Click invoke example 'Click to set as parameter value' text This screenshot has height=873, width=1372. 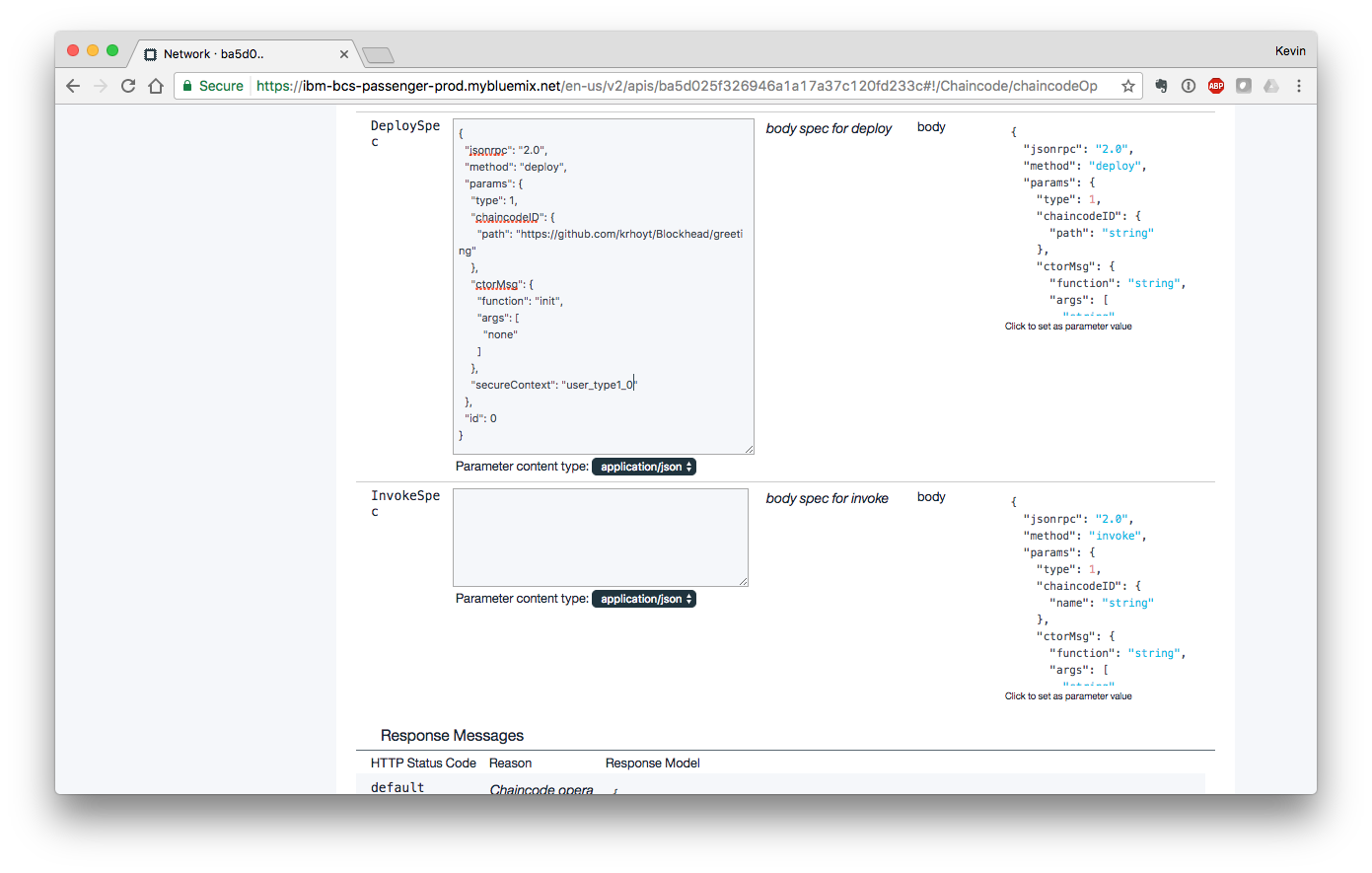click(1068, 696)
